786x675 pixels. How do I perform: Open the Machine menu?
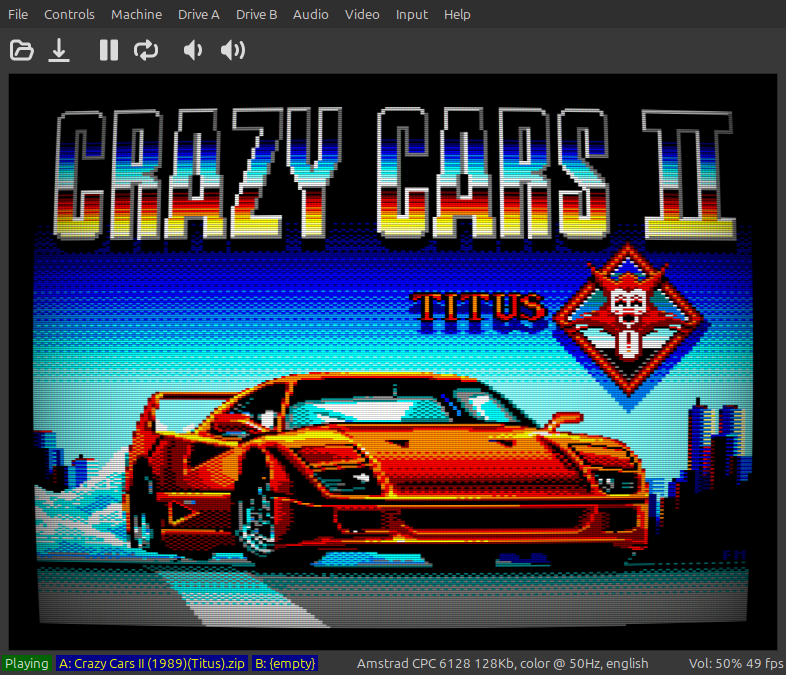click(136, 15)
